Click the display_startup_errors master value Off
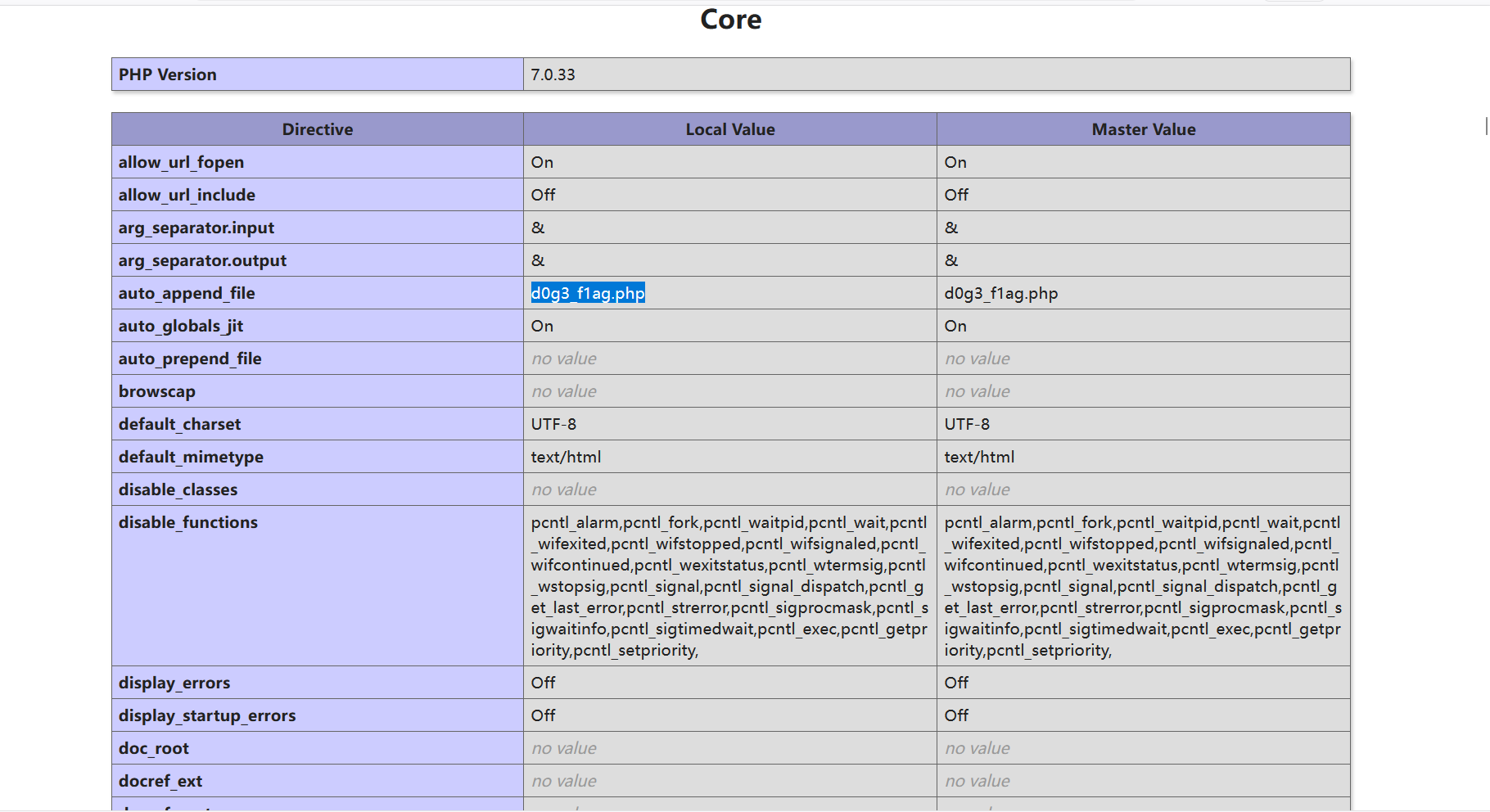Viewport: 1490px width, 812px height. pyautogui.click(x=956, y=715)
